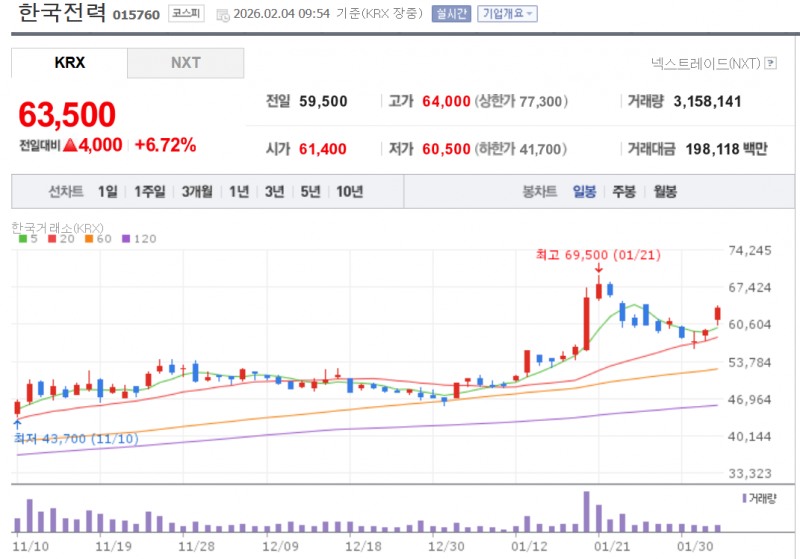Click the 넥스트레이드(NXT) help icon
800x559 pixels.
(771, 63)
